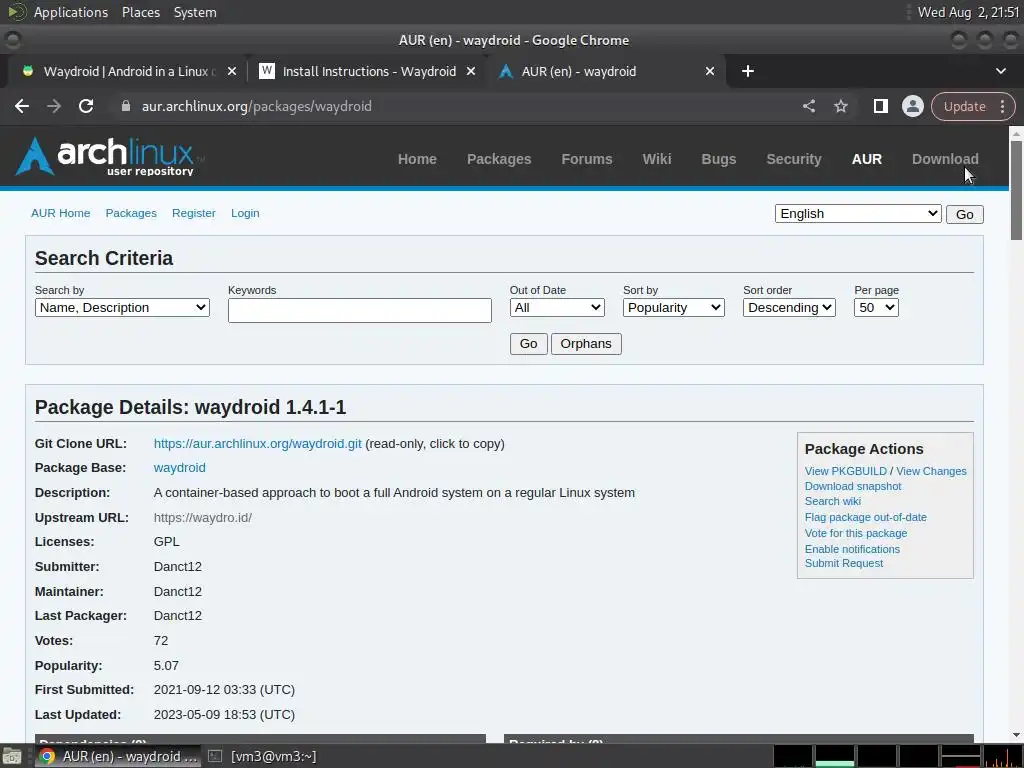The width and height of the screenshot is (1024, 768).
Task: Open the Arch Wiki link
Action: 656,159
